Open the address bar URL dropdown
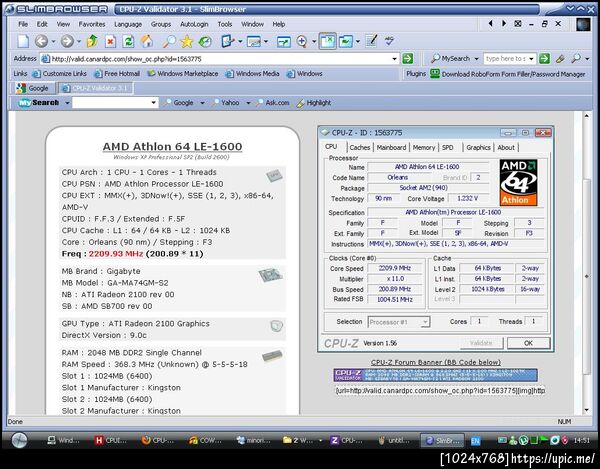The image size is (600, 469). (395, 59)
